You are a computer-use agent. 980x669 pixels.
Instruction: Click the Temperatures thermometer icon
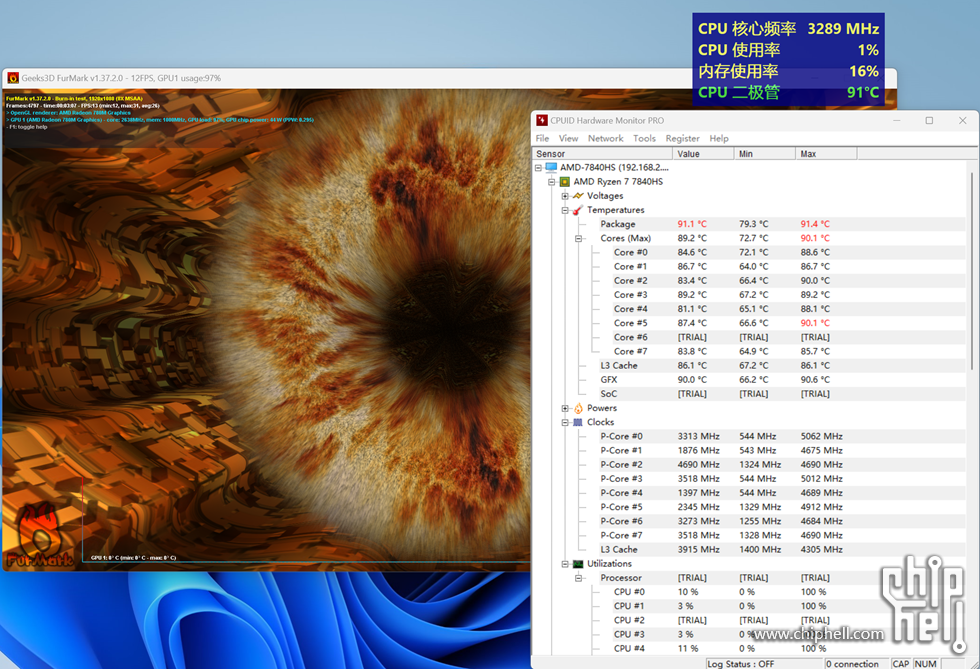coord(578,210)
